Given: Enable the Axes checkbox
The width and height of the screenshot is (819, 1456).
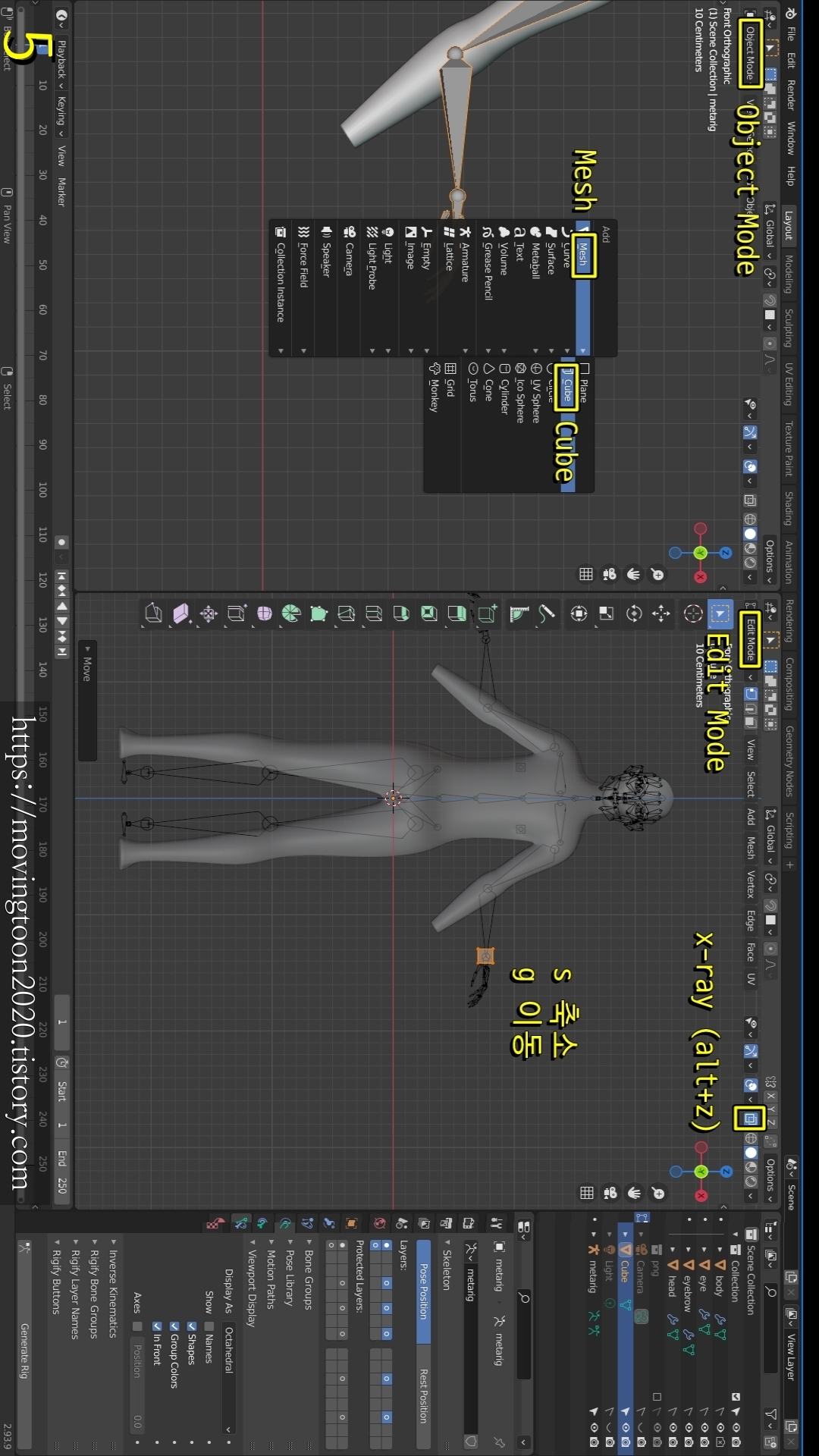Looking at the screenshot, I should (137, 1326).
